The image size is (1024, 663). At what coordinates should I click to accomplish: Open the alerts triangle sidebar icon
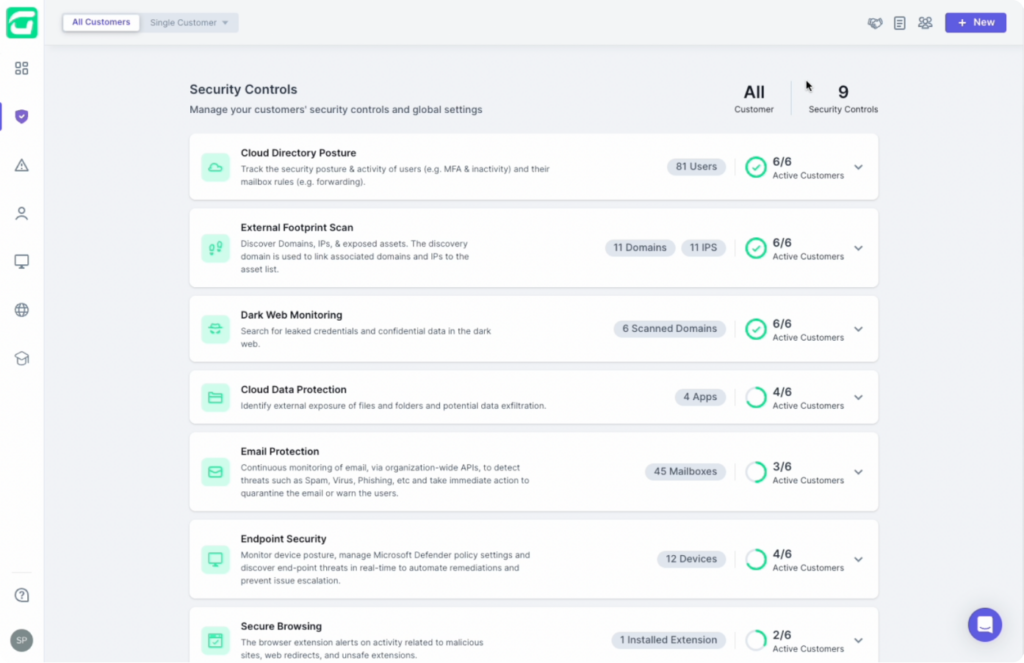click(22, 165)
